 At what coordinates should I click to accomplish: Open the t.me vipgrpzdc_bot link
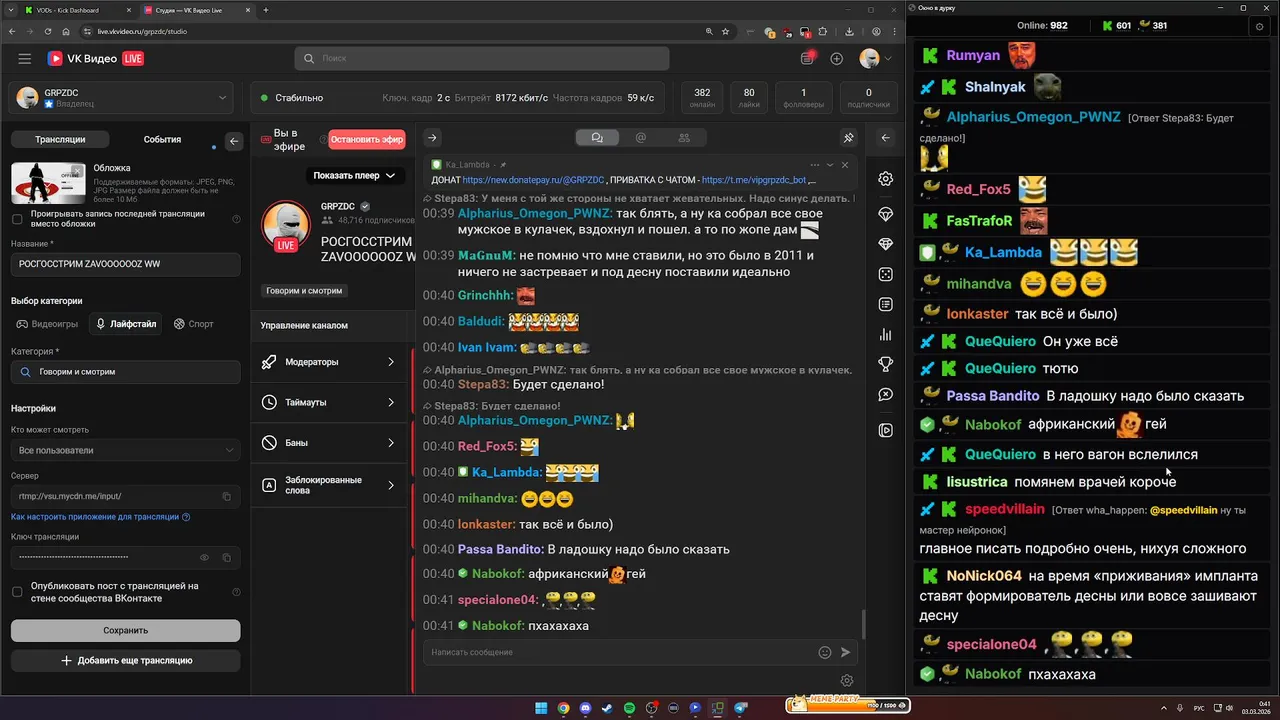point(754,180)
